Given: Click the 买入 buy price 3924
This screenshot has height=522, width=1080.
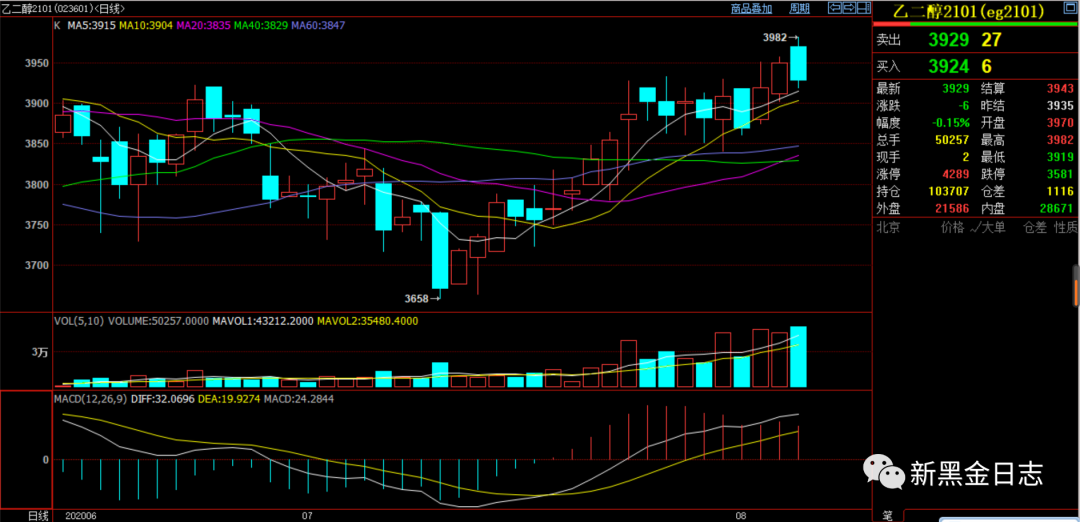Looking at the screenshot, I should click(x=948, y=67).
